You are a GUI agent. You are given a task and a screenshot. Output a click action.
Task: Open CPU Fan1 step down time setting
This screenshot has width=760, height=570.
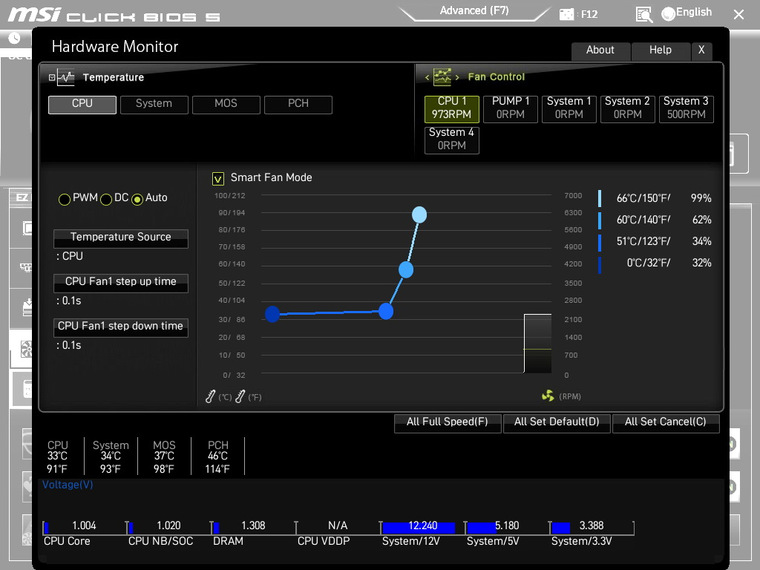pos(121,327)
